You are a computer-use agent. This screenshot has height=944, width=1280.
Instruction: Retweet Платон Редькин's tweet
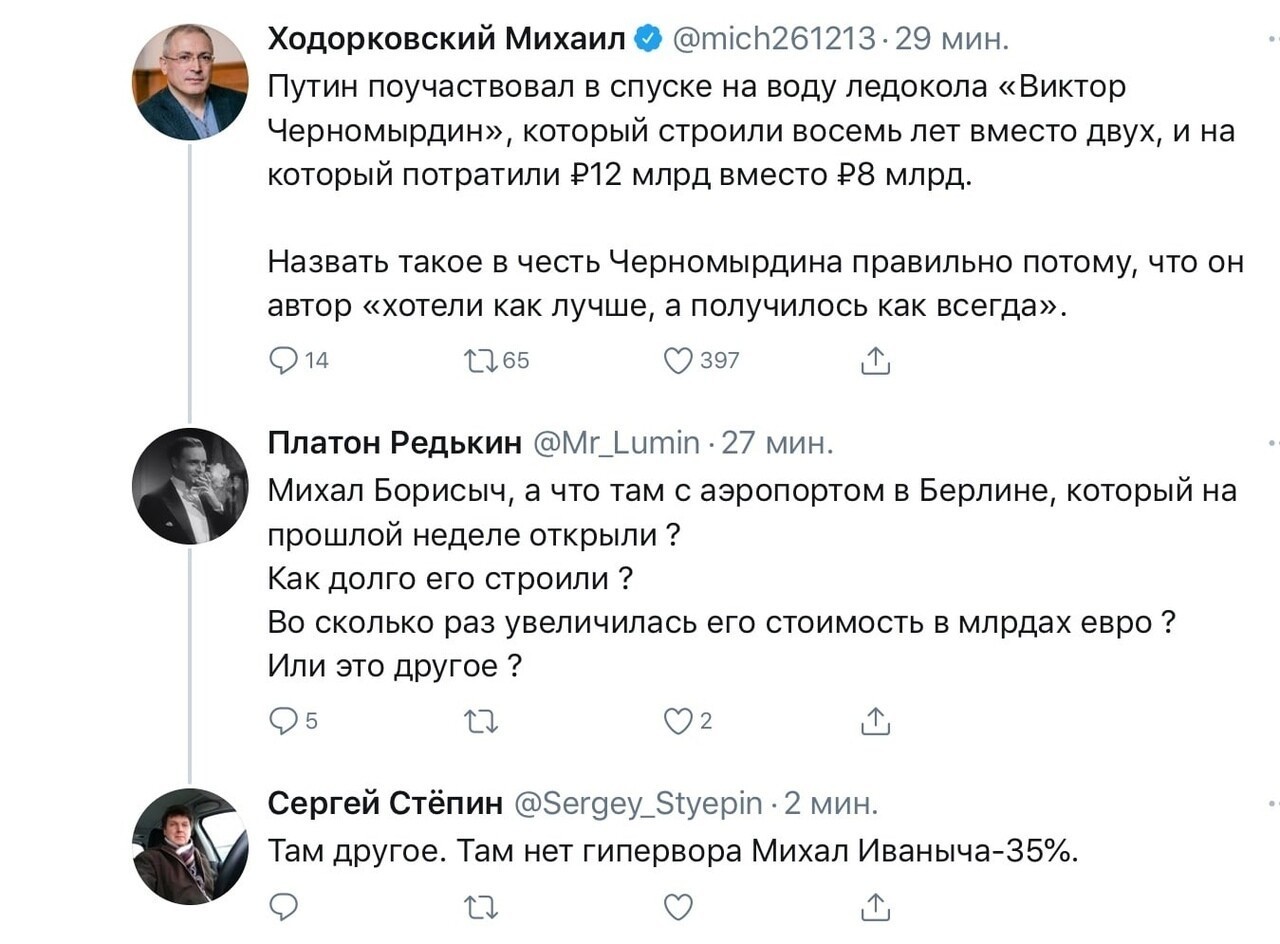[x=482, y=720]
